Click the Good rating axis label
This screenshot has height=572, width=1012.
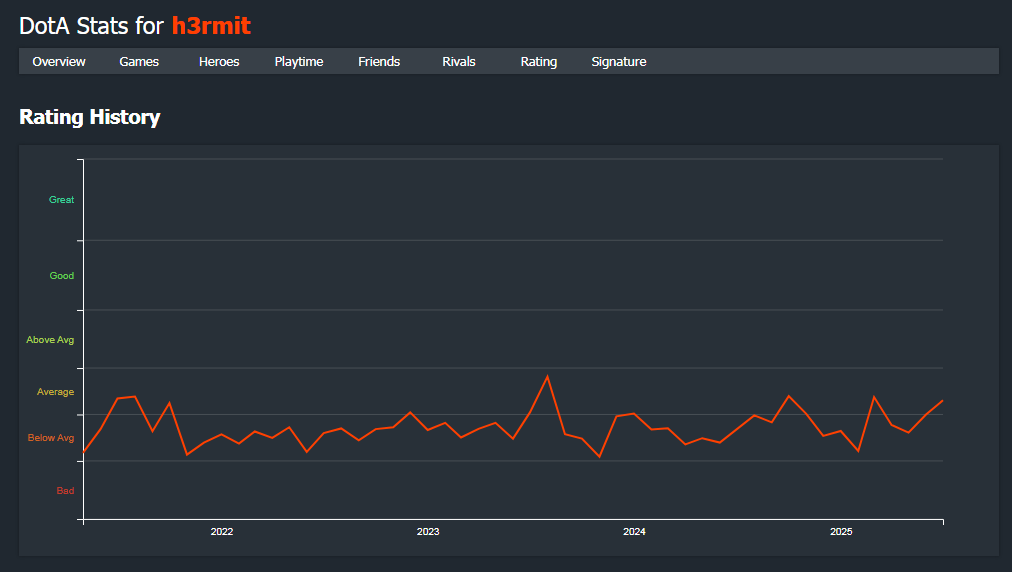click(61, 276)
